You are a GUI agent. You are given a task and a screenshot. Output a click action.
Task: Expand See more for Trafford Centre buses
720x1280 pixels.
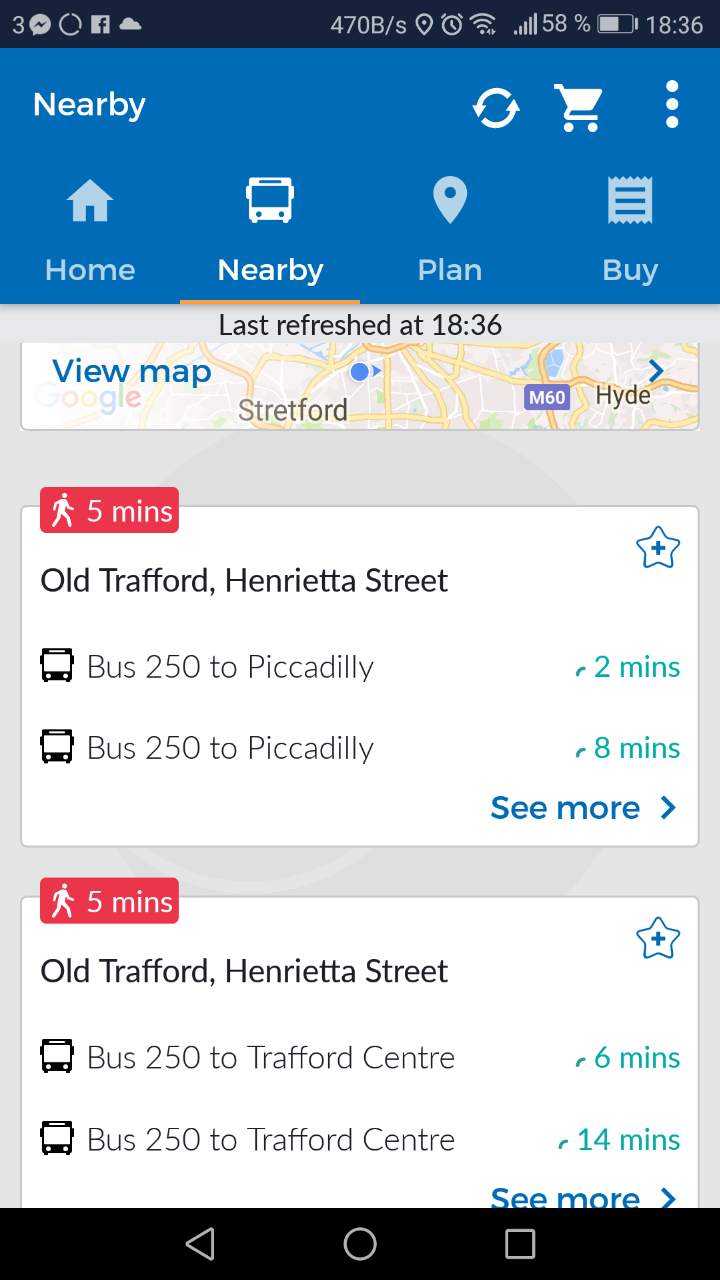[584, 1196]
